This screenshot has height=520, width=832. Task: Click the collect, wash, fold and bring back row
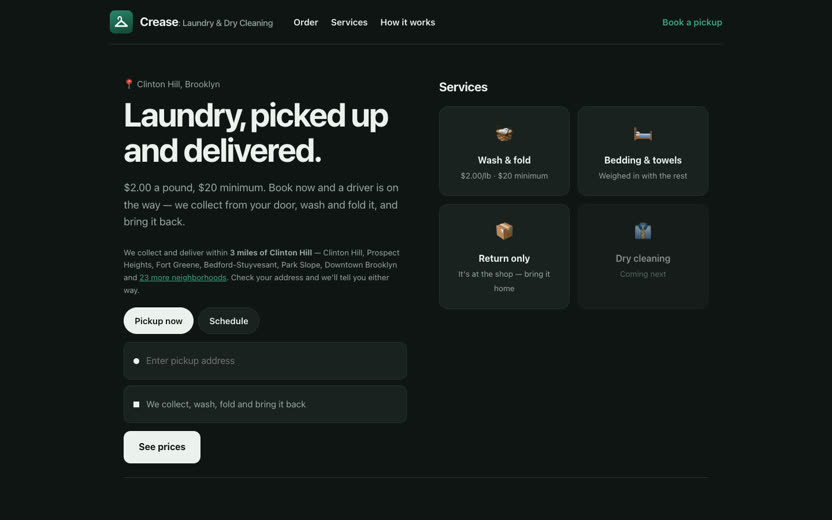(265, 404)
